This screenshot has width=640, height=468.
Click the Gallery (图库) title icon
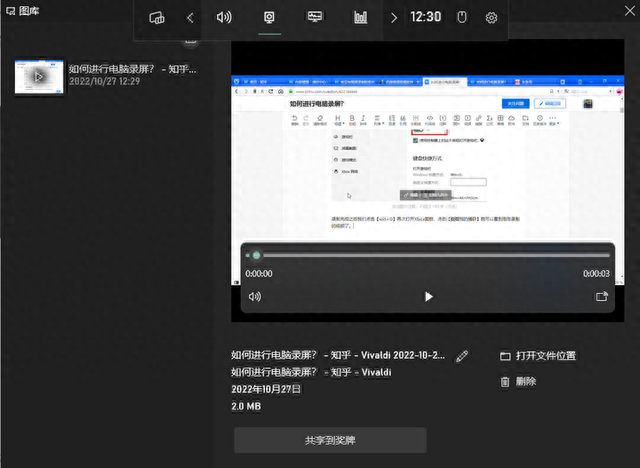pyautogui.click(x=11, y=11)
